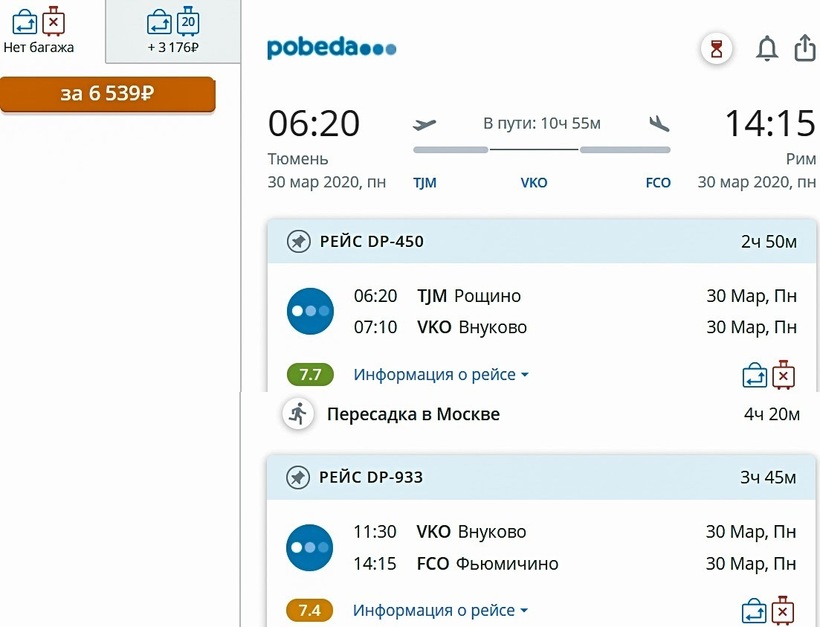Click the pobeda logo at top
Screen dimensions: 820x627
(x=331, y=48)
